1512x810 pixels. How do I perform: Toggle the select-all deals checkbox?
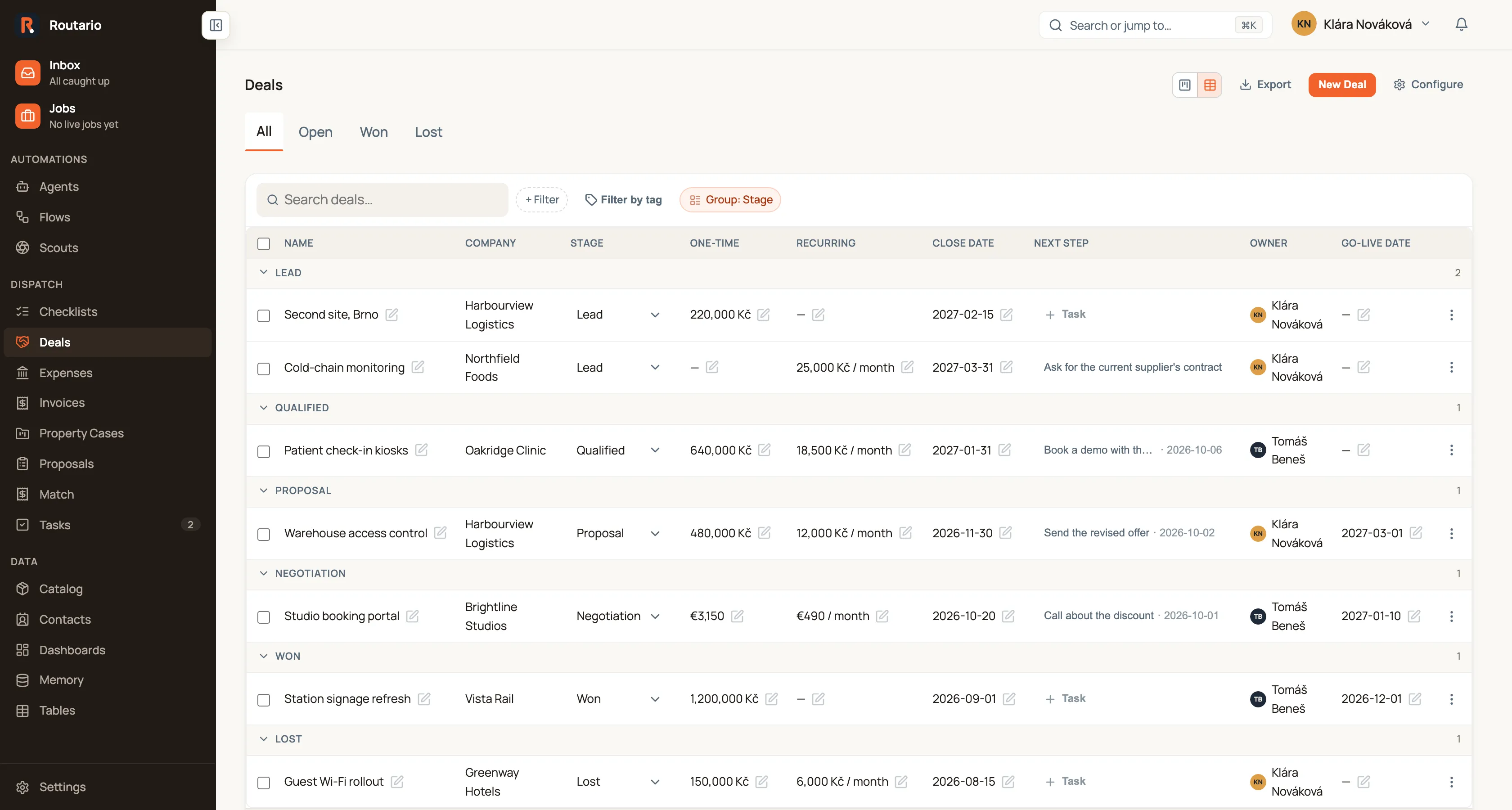[x=264, y=243]
